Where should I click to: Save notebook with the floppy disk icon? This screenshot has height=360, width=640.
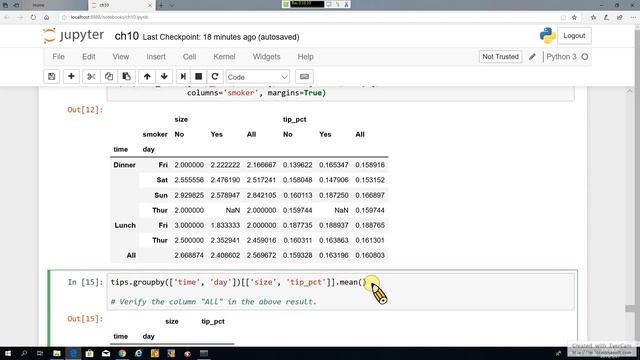[x=51, y=77]
